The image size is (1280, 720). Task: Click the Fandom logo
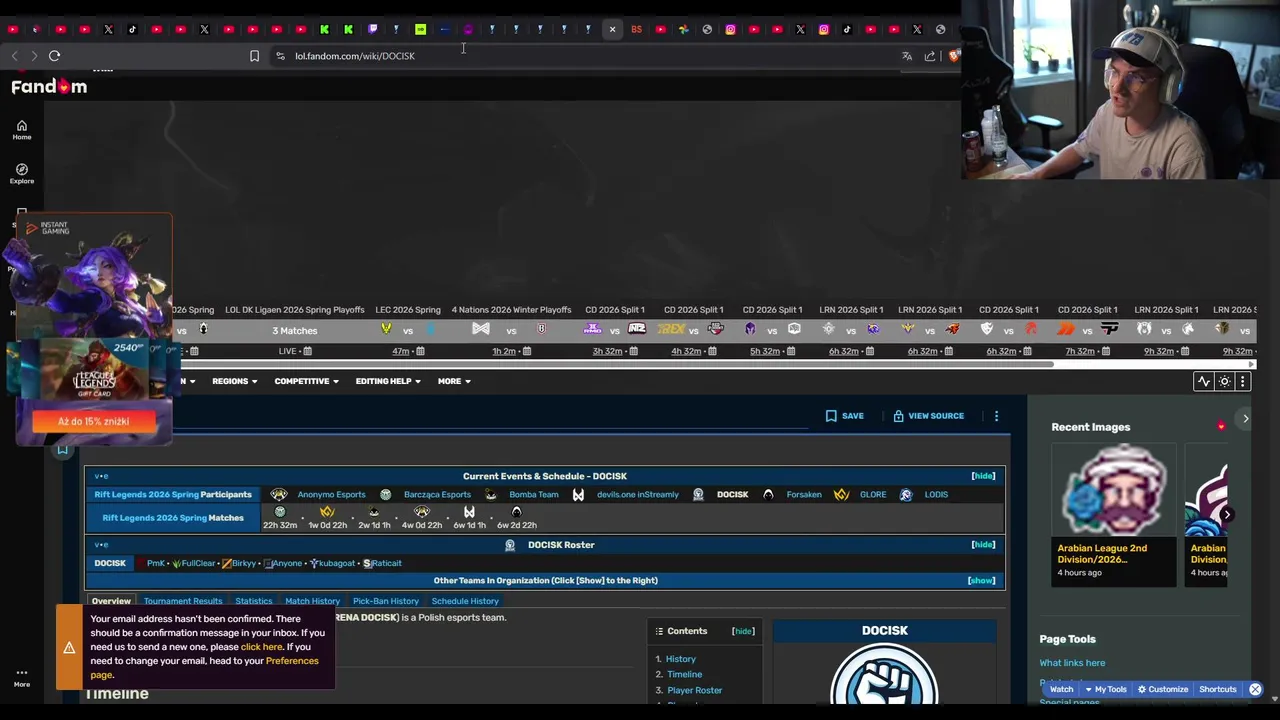point(49,87)
